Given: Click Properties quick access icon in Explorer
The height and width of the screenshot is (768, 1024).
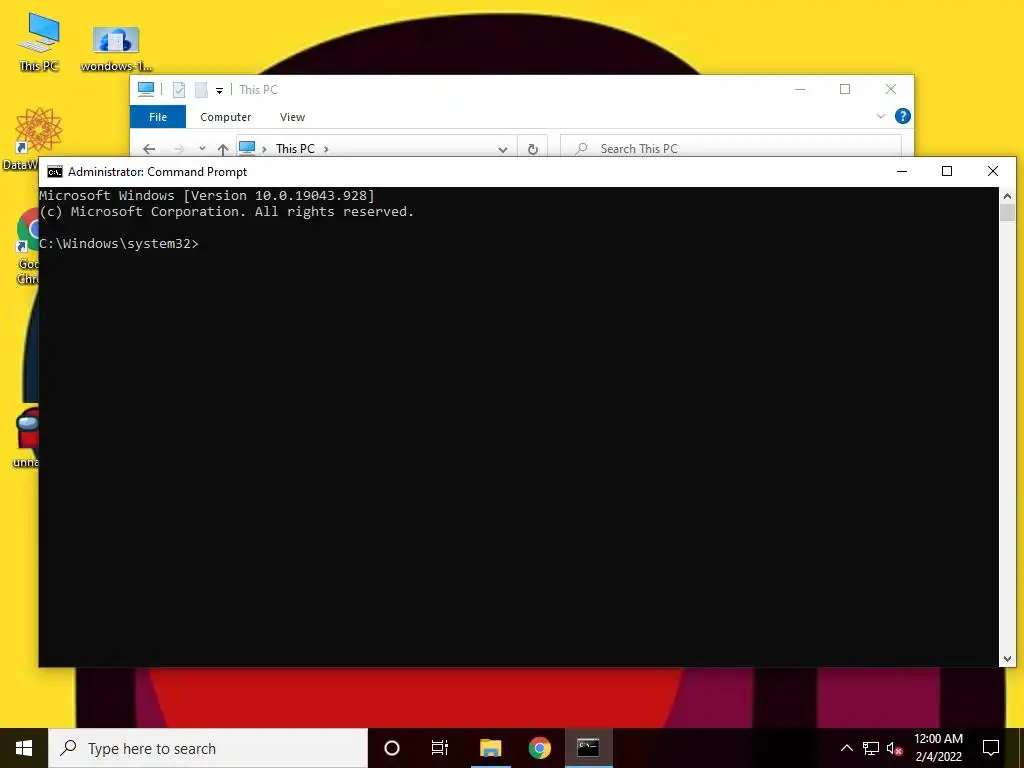Looking at the screenshot, I should click(178, 89).
